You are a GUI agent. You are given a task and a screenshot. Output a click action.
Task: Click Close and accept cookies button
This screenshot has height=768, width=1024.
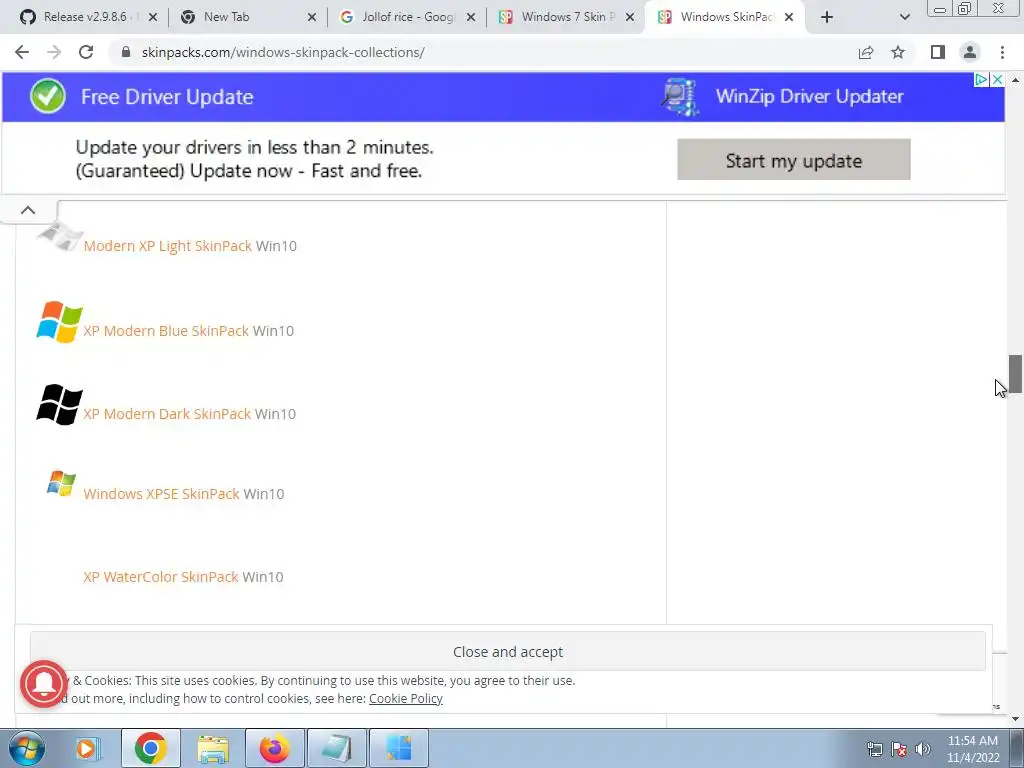507,652
